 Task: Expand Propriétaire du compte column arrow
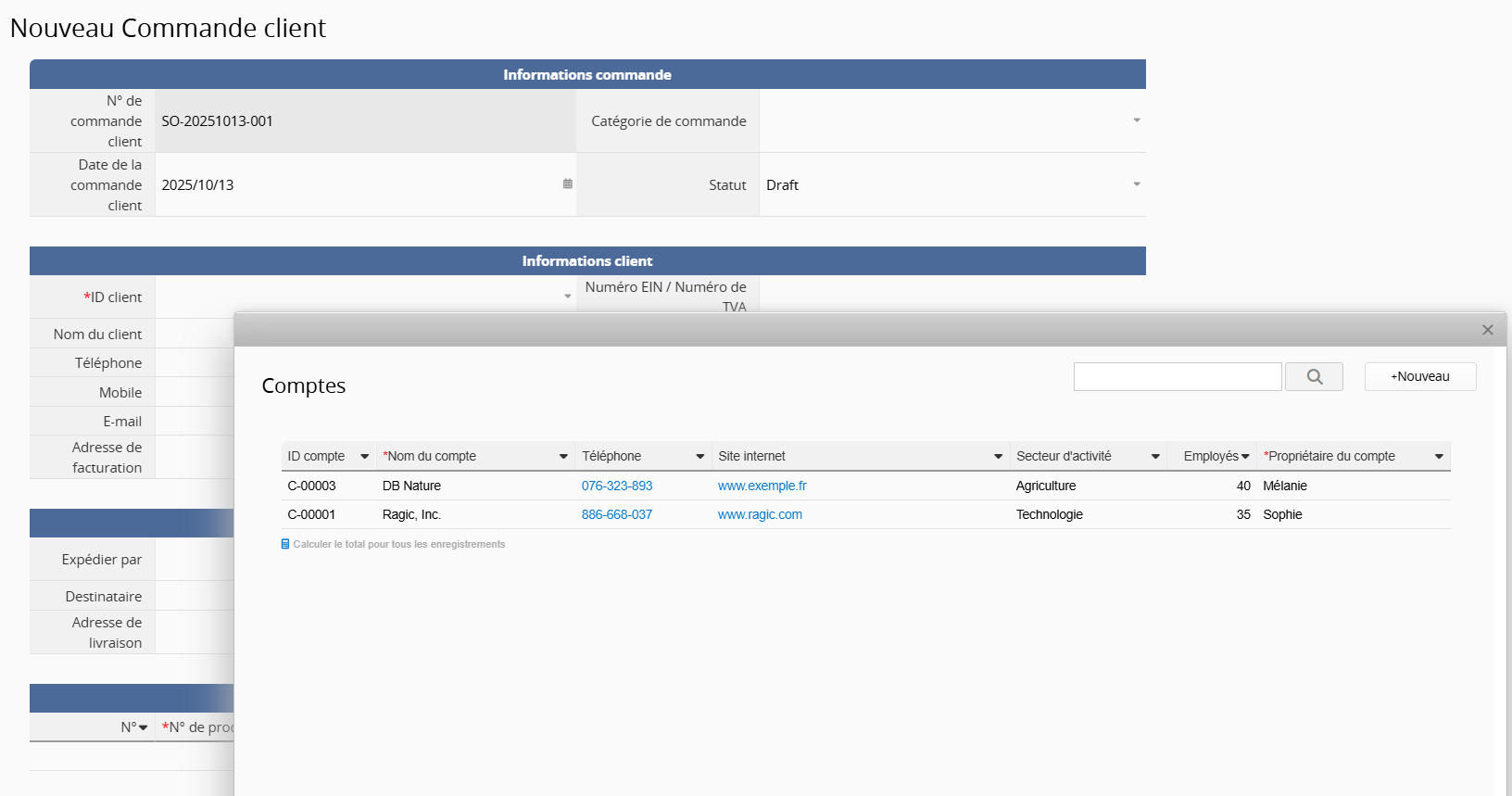[x=1439, y=456]
